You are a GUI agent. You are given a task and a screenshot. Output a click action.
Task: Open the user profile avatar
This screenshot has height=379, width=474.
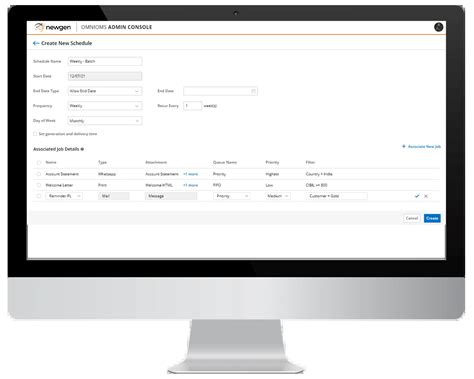pyautogui.click(x=439, y=27)
